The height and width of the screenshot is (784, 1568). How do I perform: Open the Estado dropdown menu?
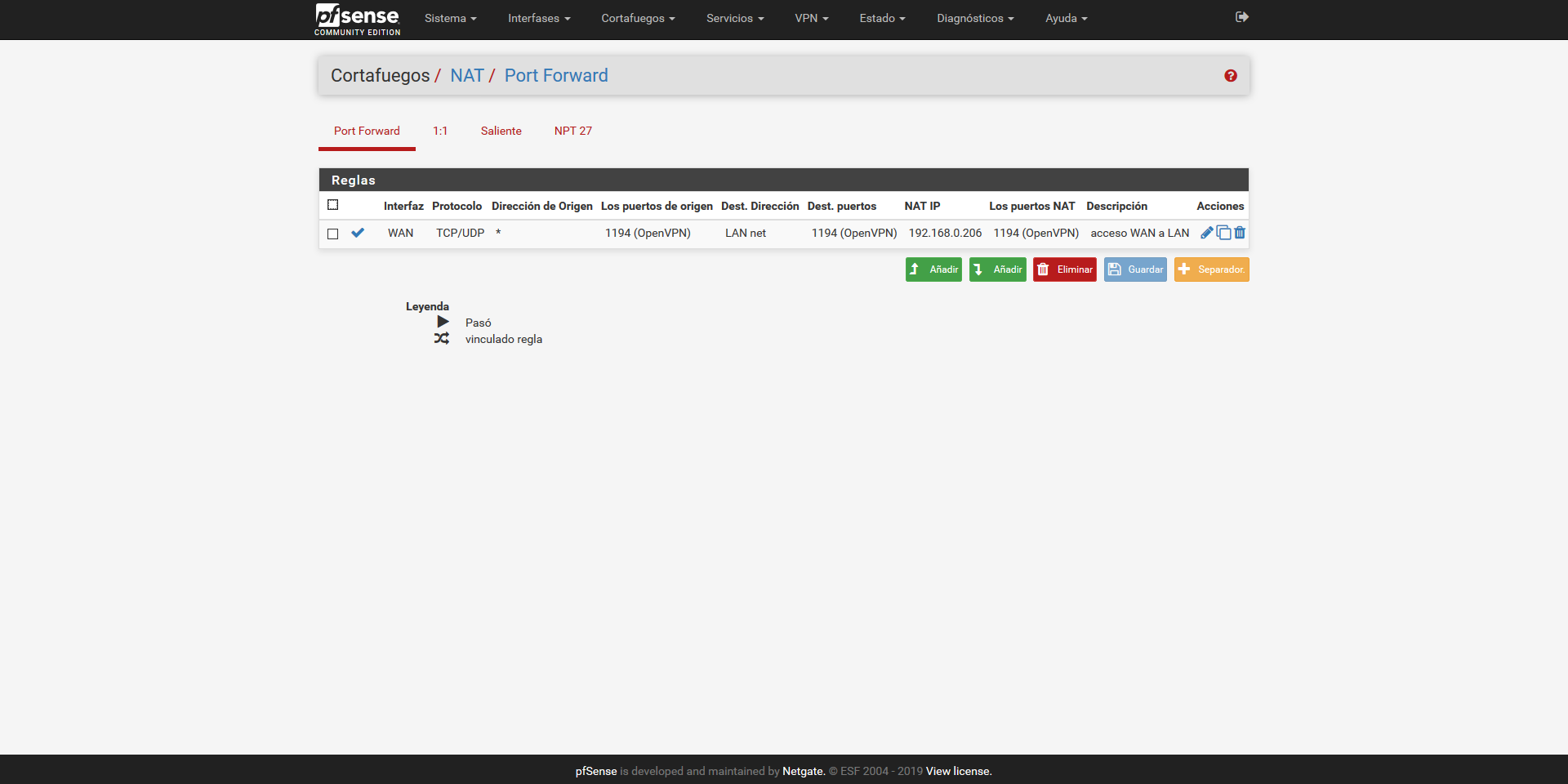882,18
